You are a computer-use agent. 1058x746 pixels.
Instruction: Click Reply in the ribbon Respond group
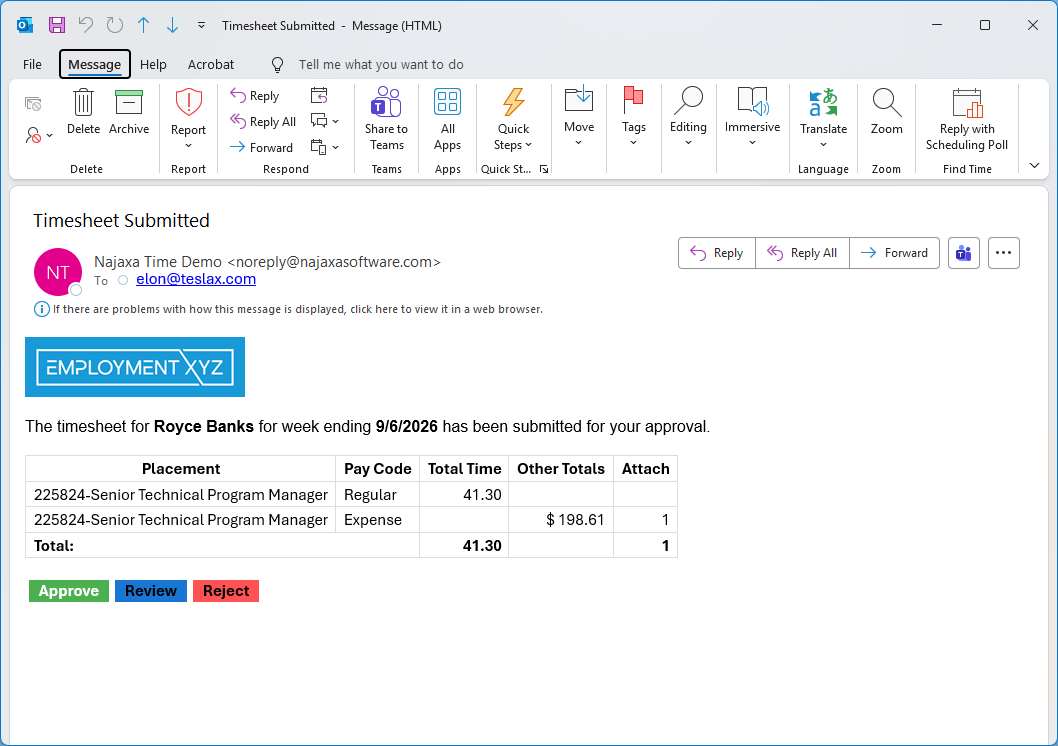(x=254, y=96)
